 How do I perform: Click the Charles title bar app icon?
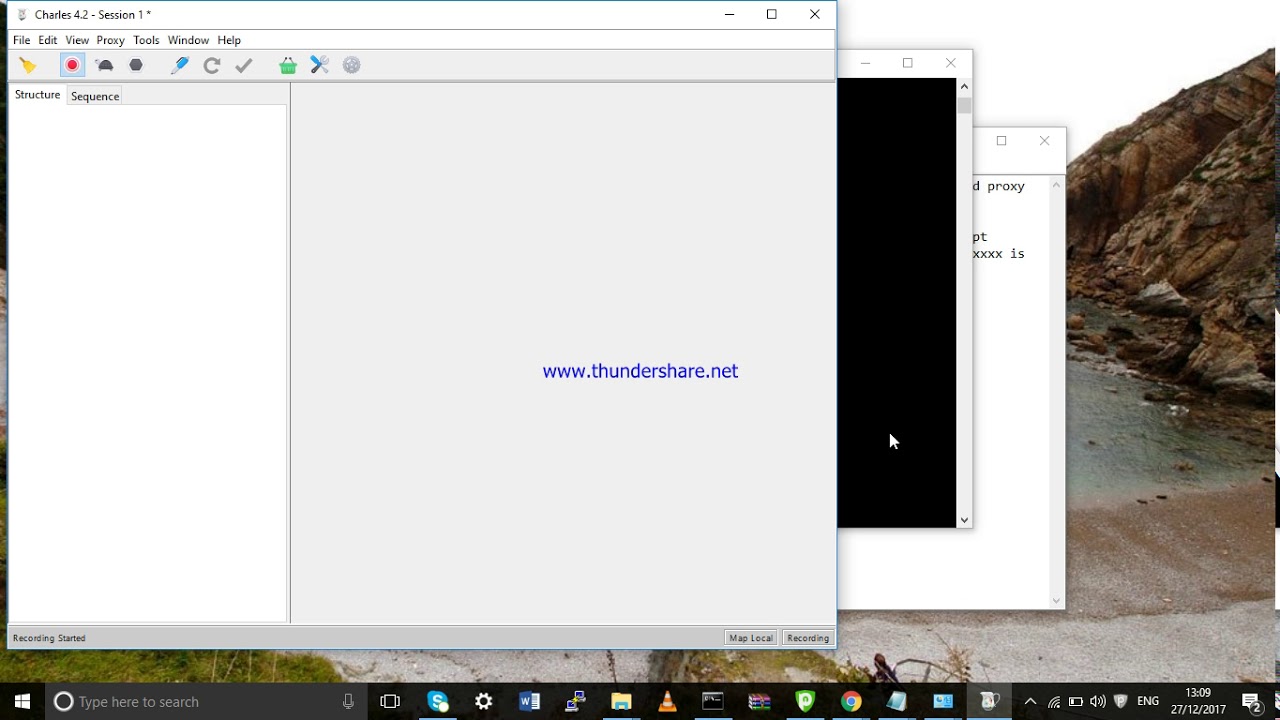tap(22, 15)
